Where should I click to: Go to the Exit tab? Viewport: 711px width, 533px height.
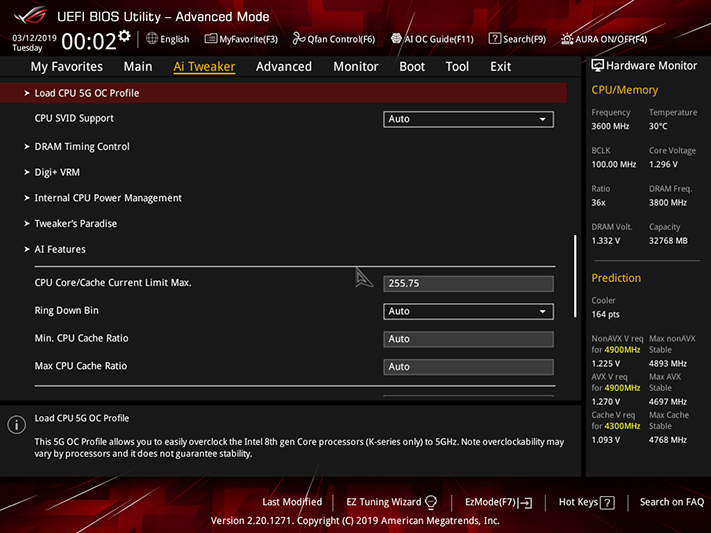point(501,67)
